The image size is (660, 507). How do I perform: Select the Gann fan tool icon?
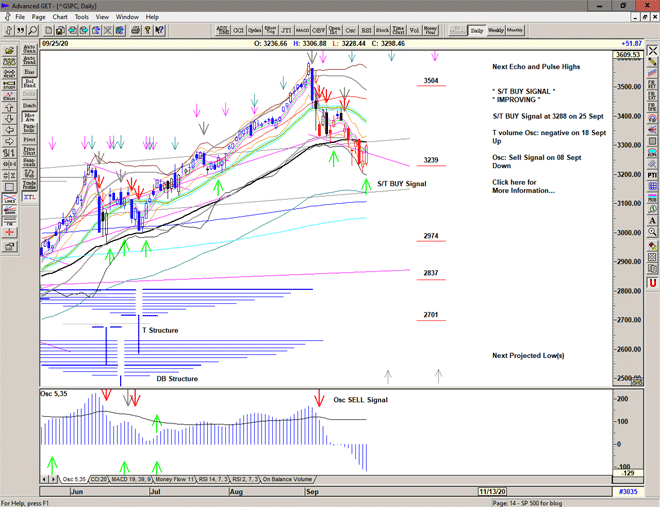pyautogui.click(x=9, y=210)
